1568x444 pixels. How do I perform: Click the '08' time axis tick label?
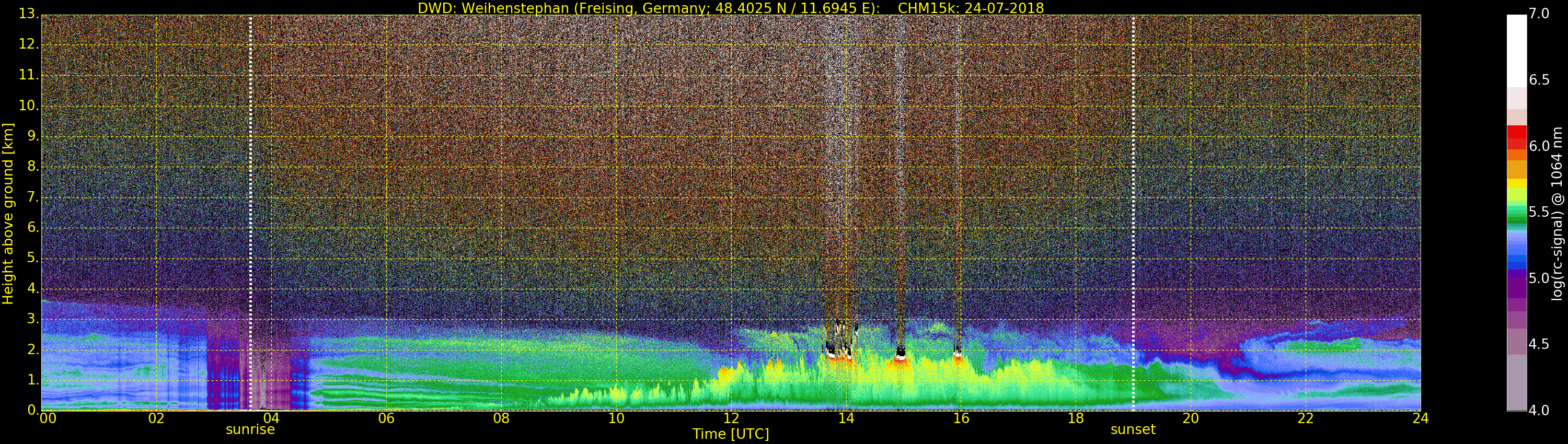click(501, 418)
